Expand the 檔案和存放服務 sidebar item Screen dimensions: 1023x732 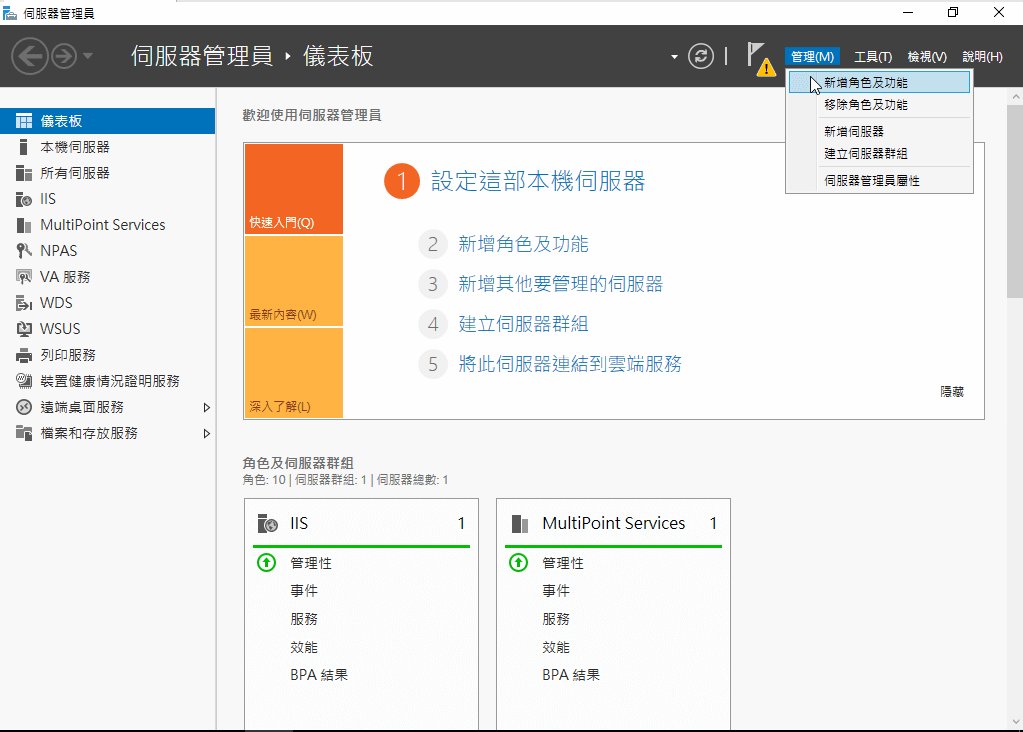[207, 433]
